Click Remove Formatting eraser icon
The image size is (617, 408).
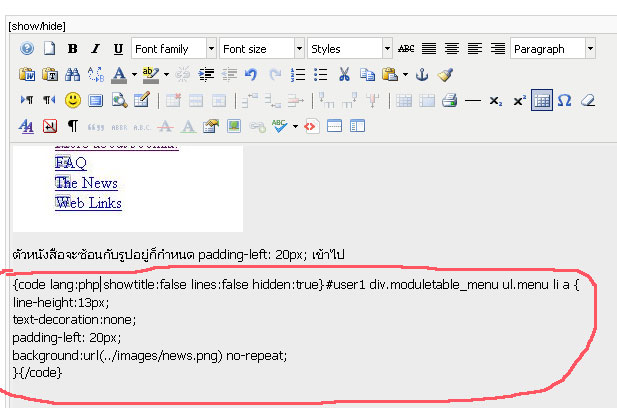(588, 100)
